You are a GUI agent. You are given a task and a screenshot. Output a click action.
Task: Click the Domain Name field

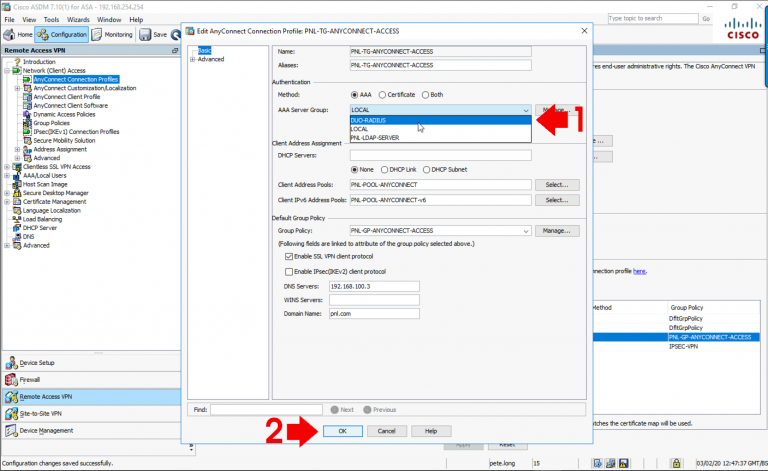[x=374, y=314]
